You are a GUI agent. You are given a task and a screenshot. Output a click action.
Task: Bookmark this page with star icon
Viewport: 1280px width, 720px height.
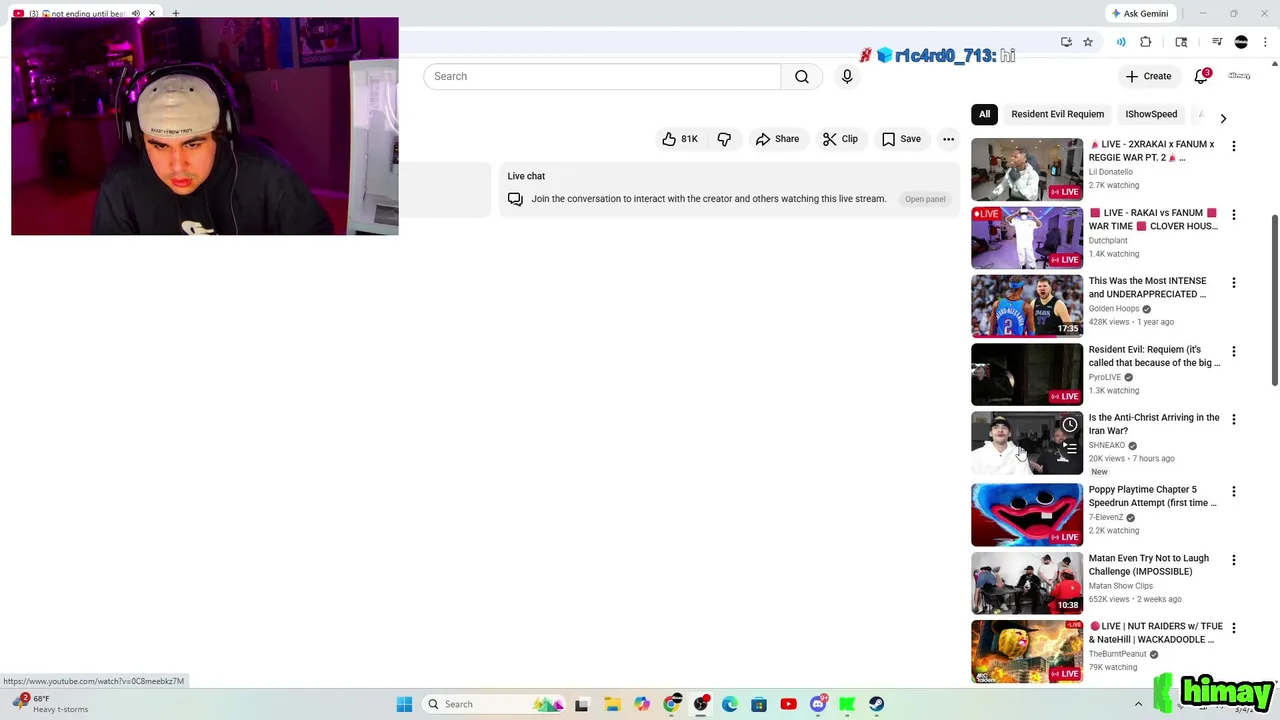(x=1088, y=42)
